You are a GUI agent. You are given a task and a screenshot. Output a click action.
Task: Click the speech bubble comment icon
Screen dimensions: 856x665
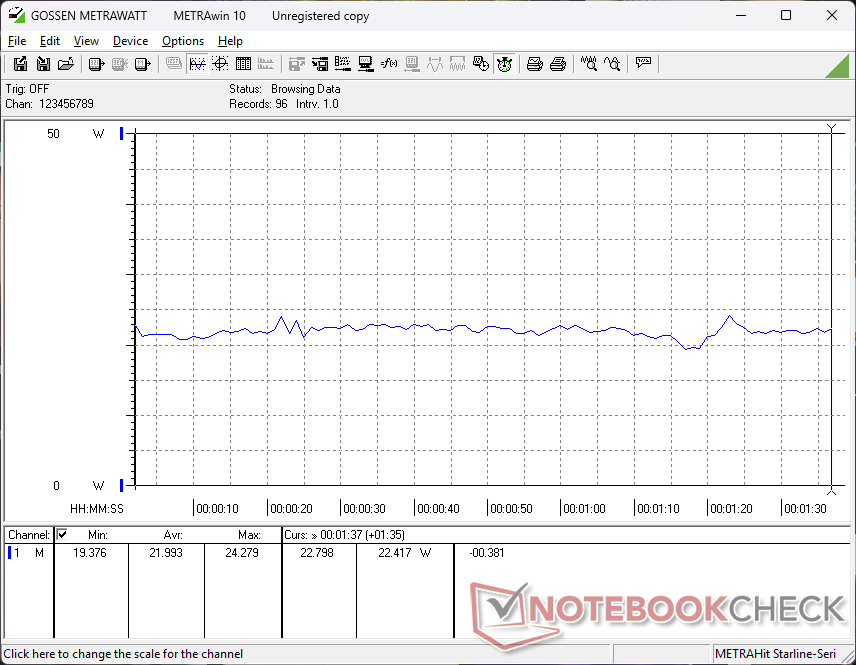point(643,63)
